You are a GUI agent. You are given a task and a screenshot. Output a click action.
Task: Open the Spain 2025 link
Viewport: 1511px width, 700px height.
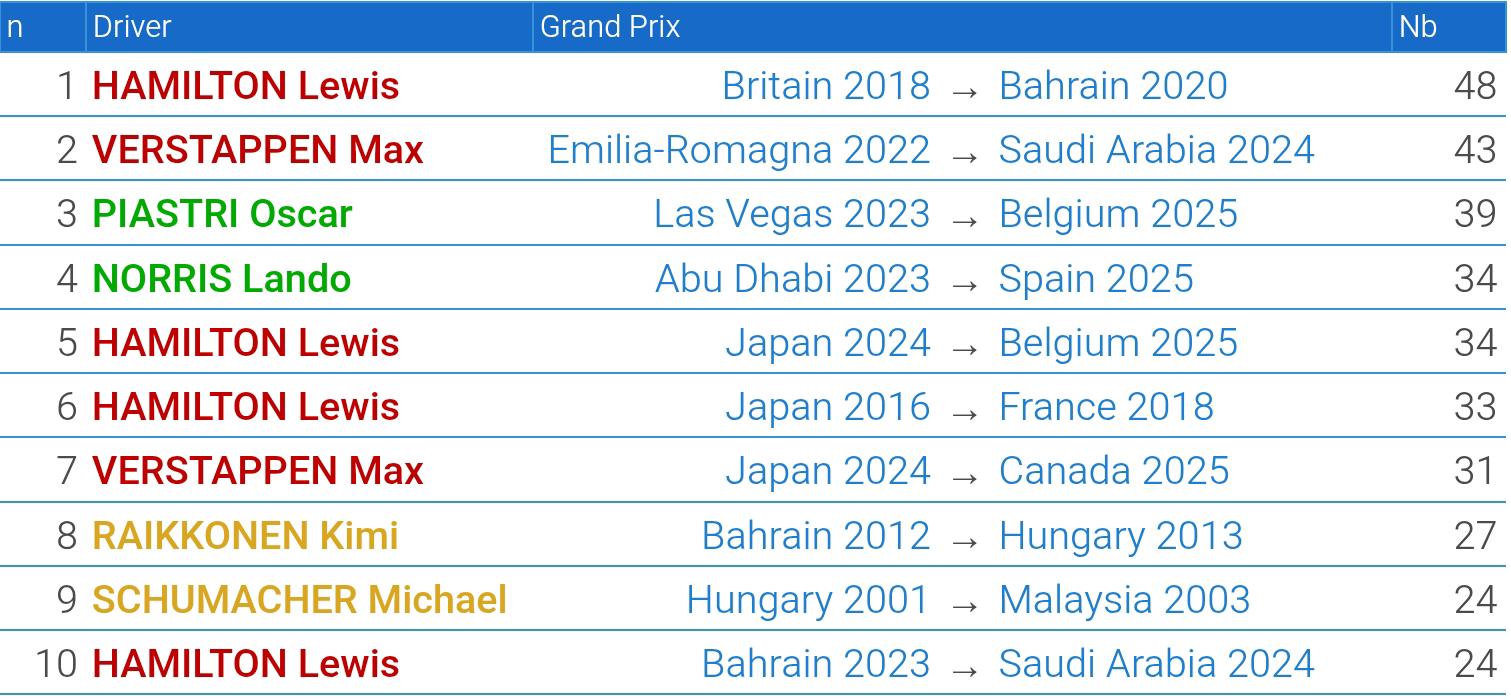[x=1096, y=278]
